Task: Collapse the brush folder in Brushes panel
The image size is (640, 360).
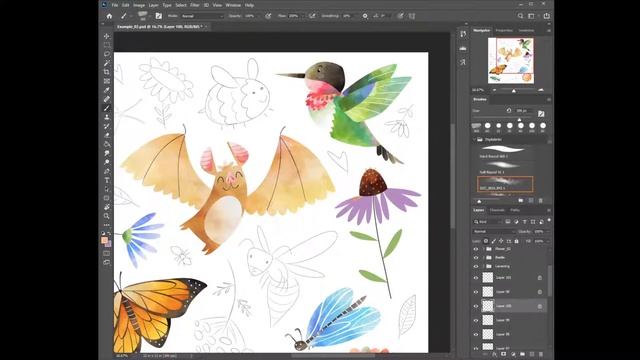Action: coord(475,140)
